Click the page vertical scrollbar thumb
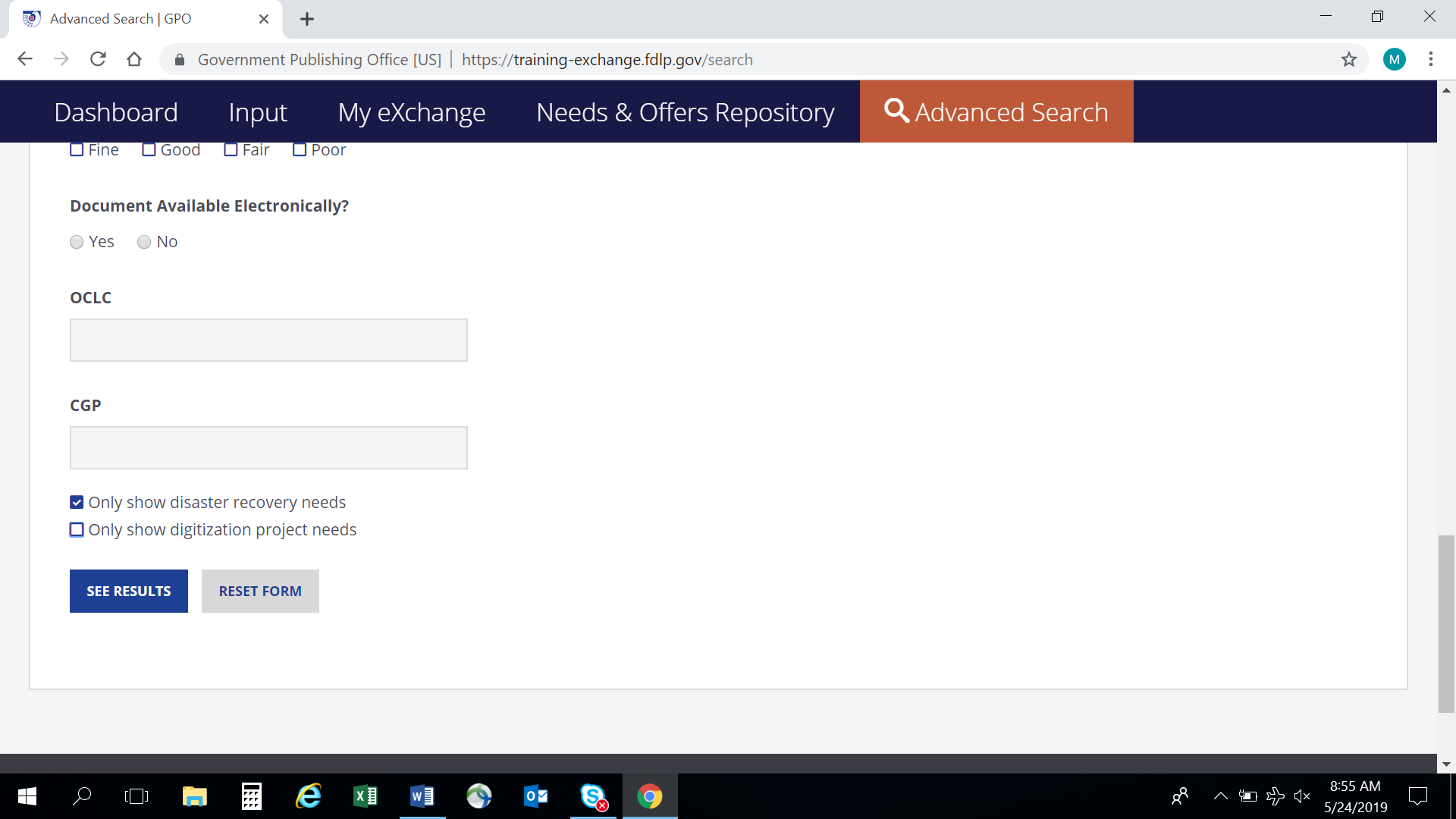This screenshot has height=819, width=1456. pyautogui.click(x=1446, y=624)
